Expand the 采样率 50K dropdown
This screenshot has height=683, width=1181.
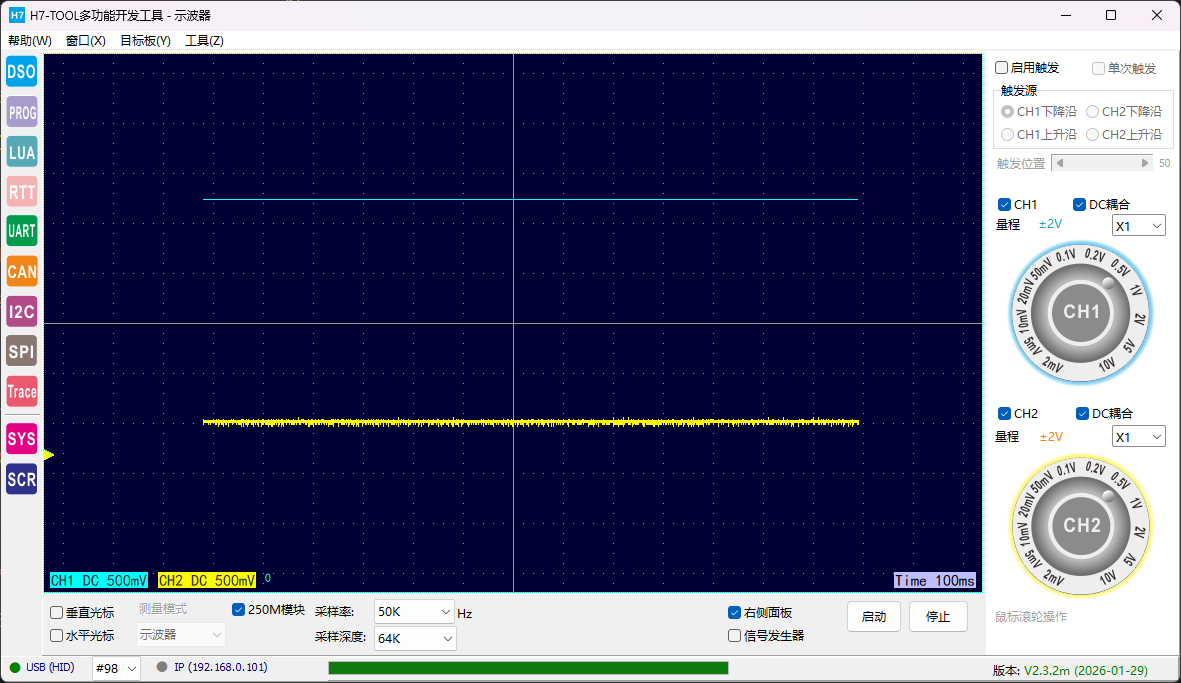coord(415,611)
